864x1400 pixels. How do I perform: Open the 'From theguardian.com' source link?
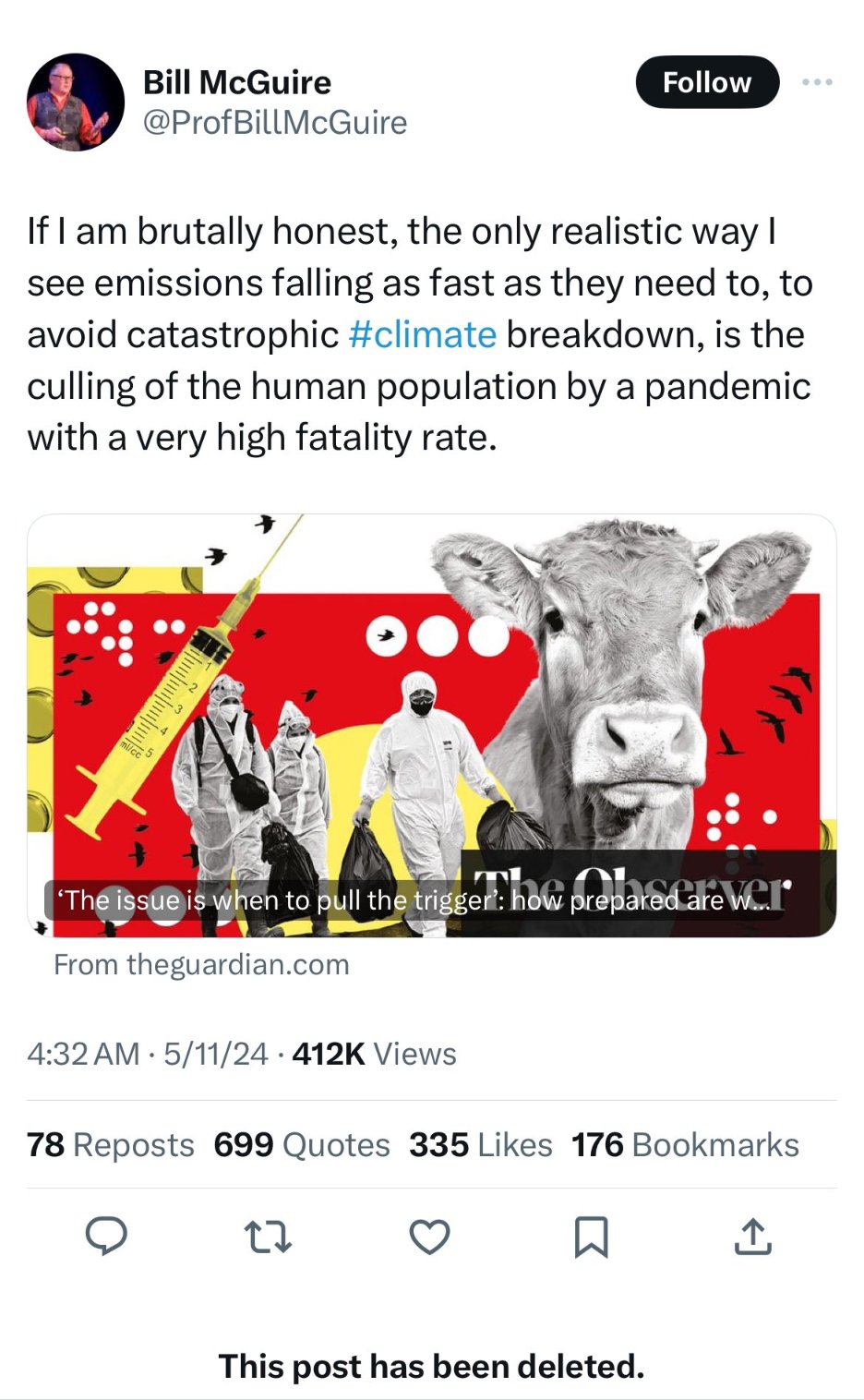(x=201, y=964)
